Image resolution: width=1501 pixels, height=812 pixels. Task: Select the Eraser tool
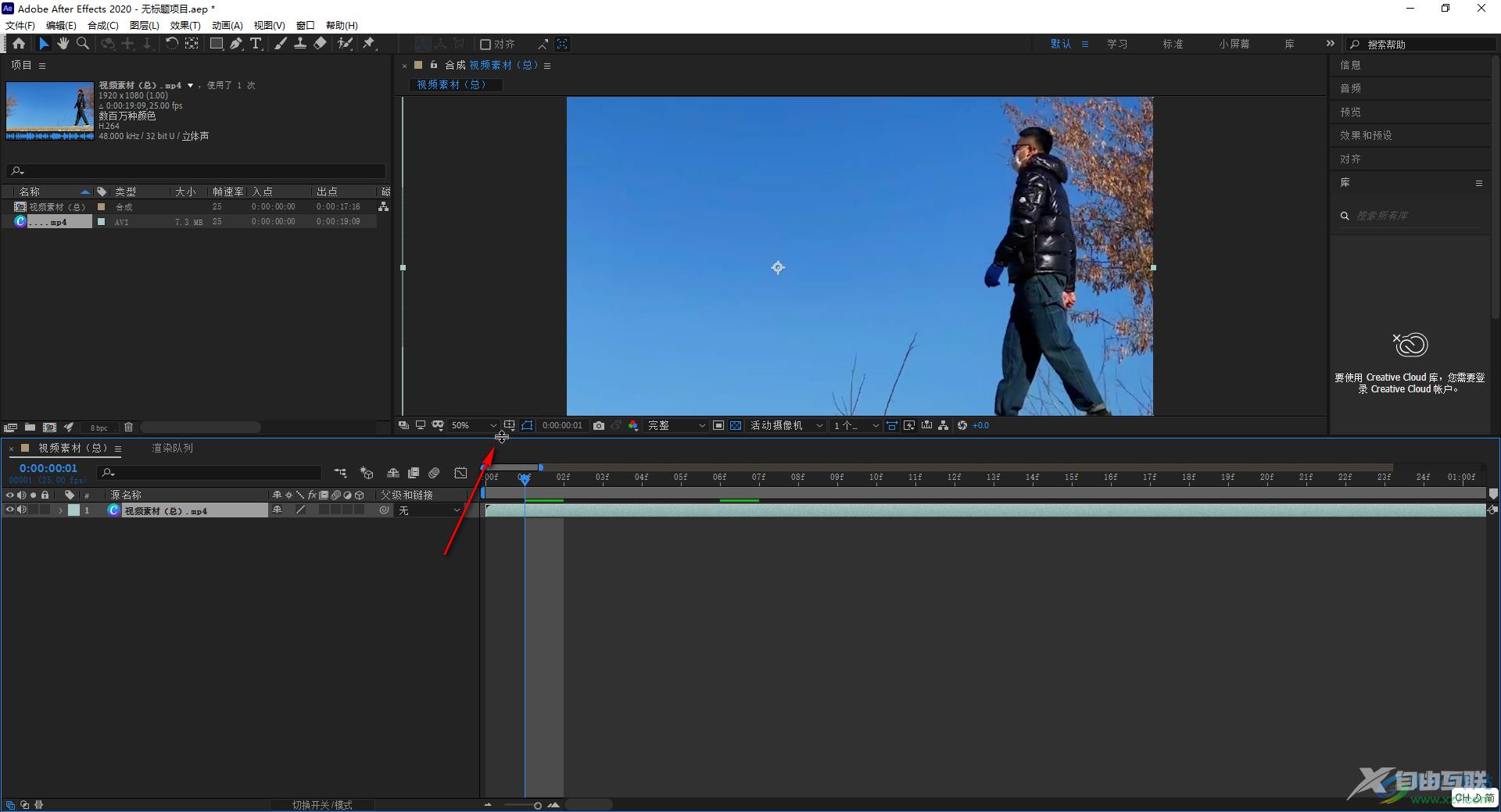[x=320, y=44]
